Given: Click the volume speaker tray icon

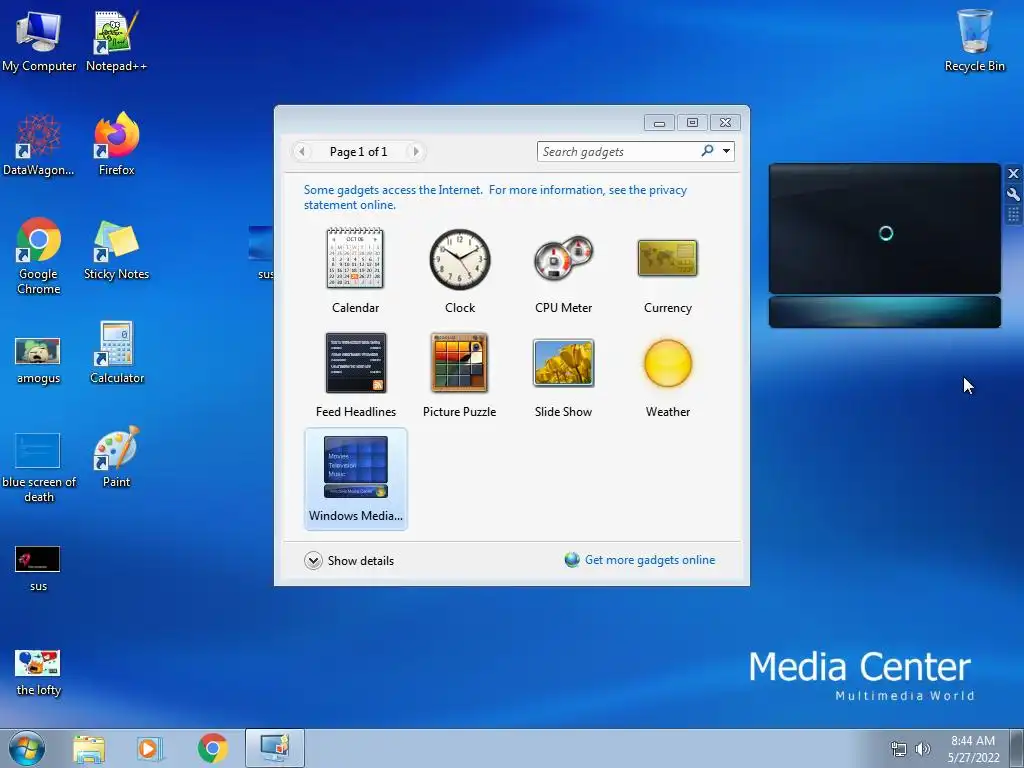Looking at the screenshot, I should 923,749.
